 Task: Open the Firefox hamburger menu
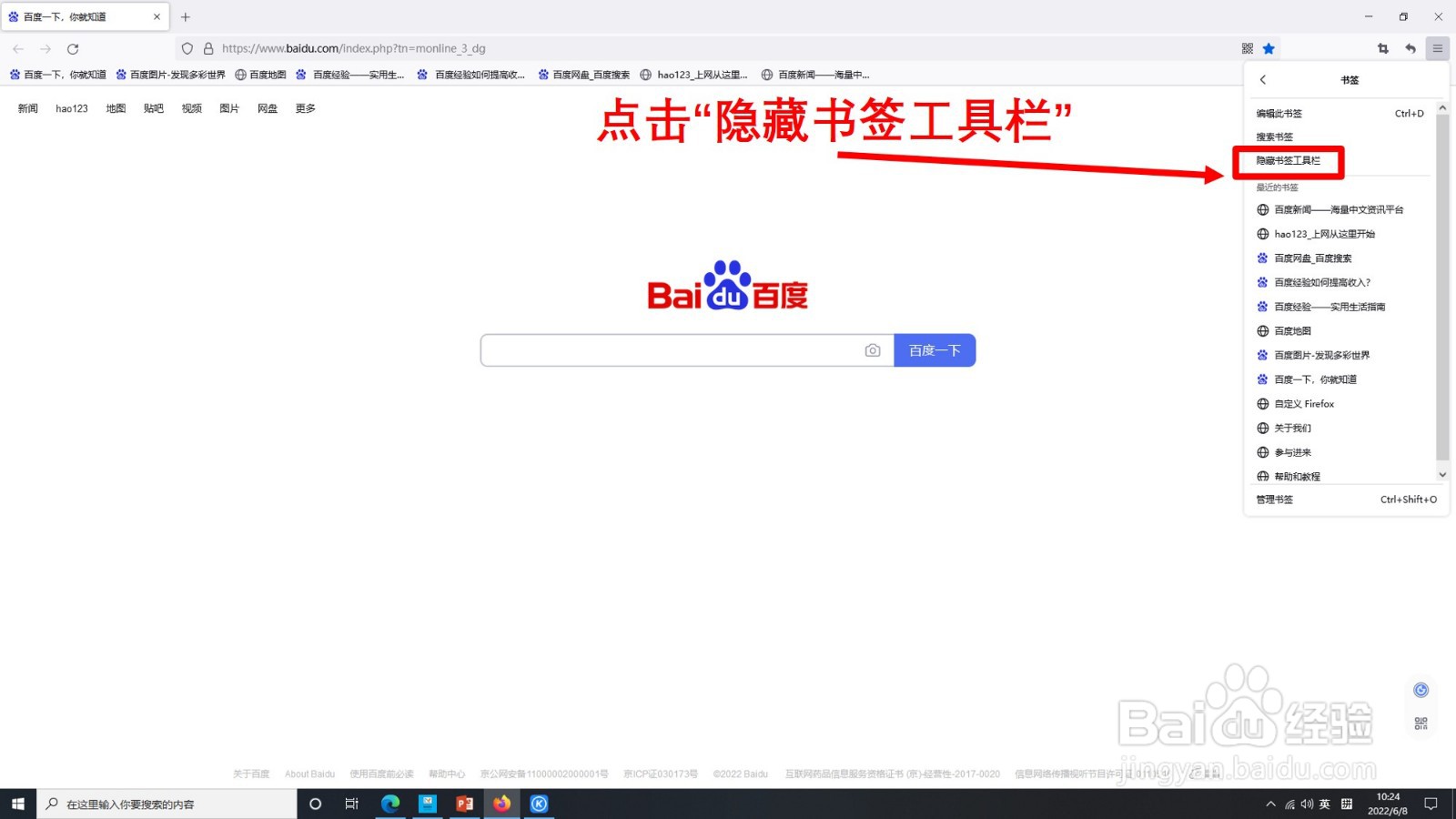(x=1438, y=49)
